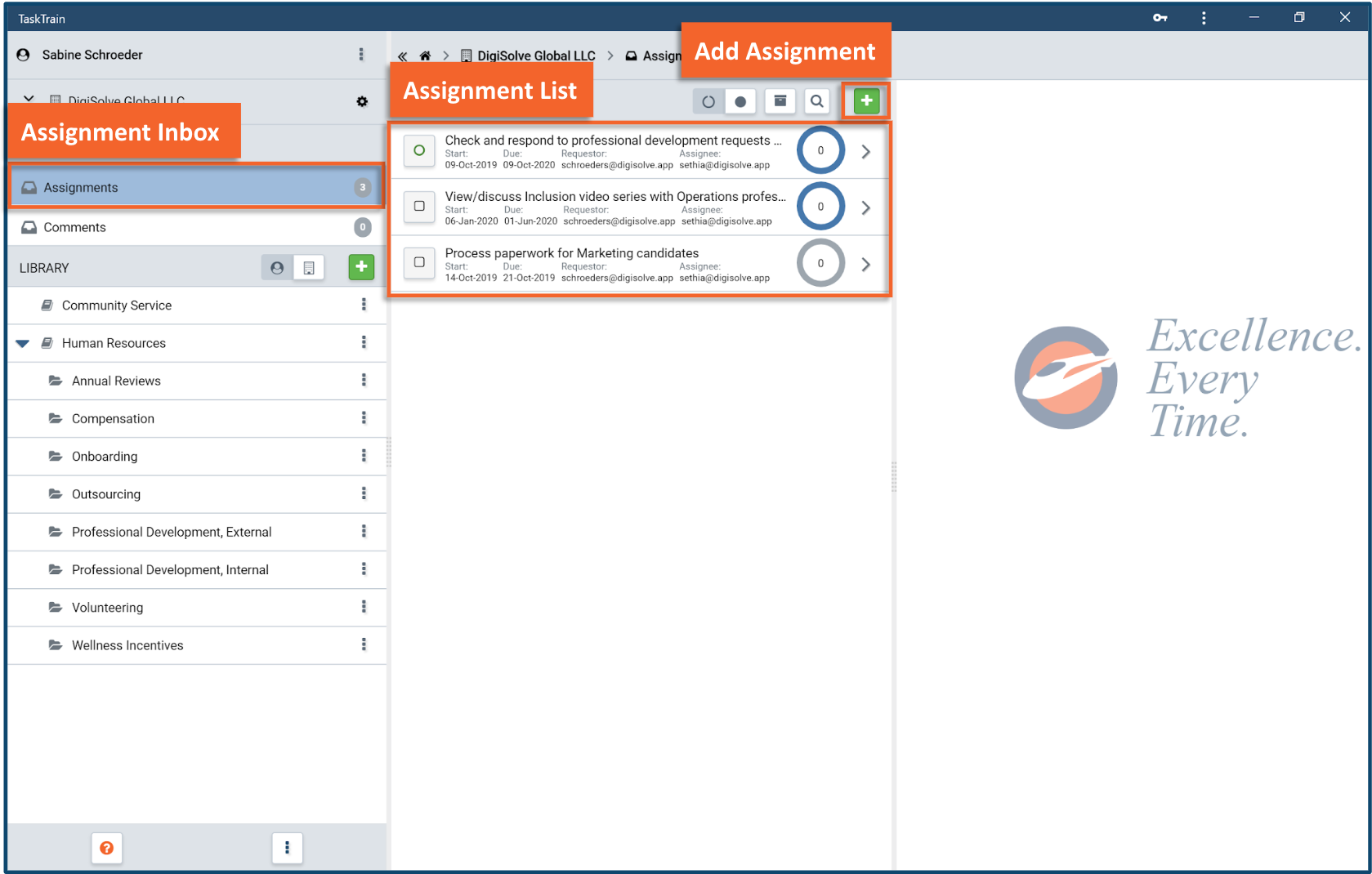
Task: Collapse the sidebar with the double-arrow icon
Action: click(x=403, y=56)
